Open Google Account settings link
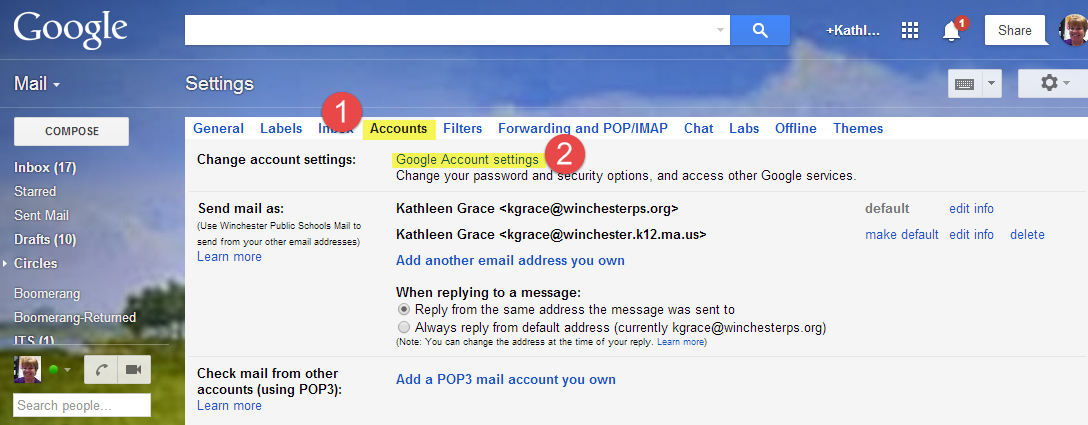This screenshot has width=1088, height=425. pos(467,160)
